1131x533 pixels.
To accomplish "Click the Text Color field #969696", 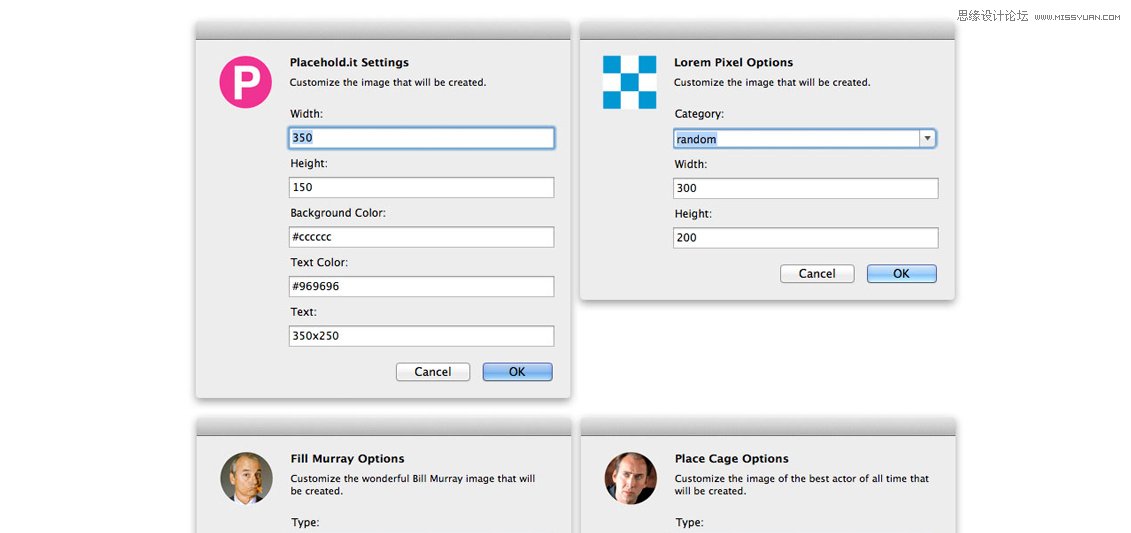I will [421, 287].
